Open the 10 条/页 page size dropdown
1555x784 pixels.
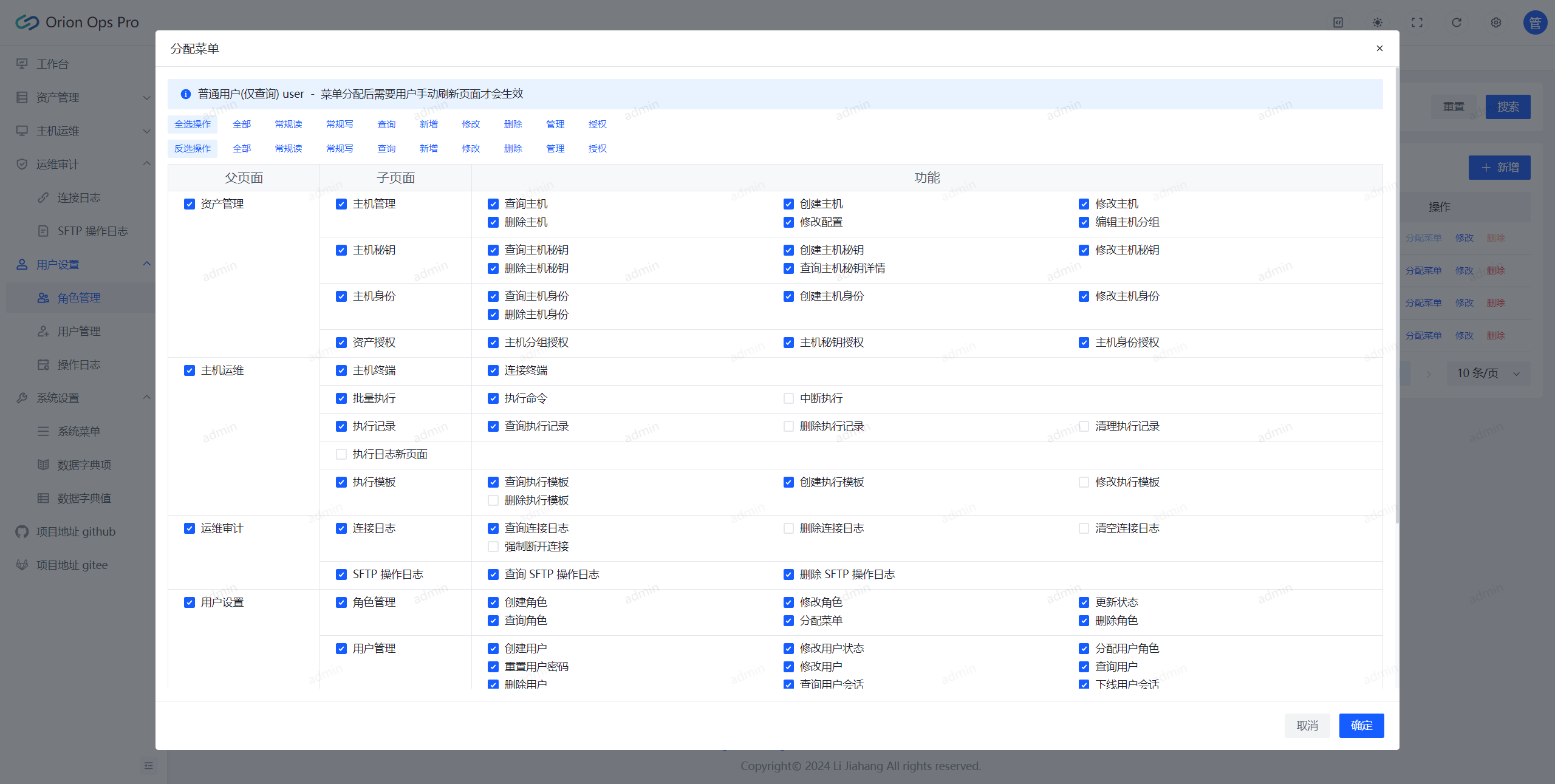1488,373
